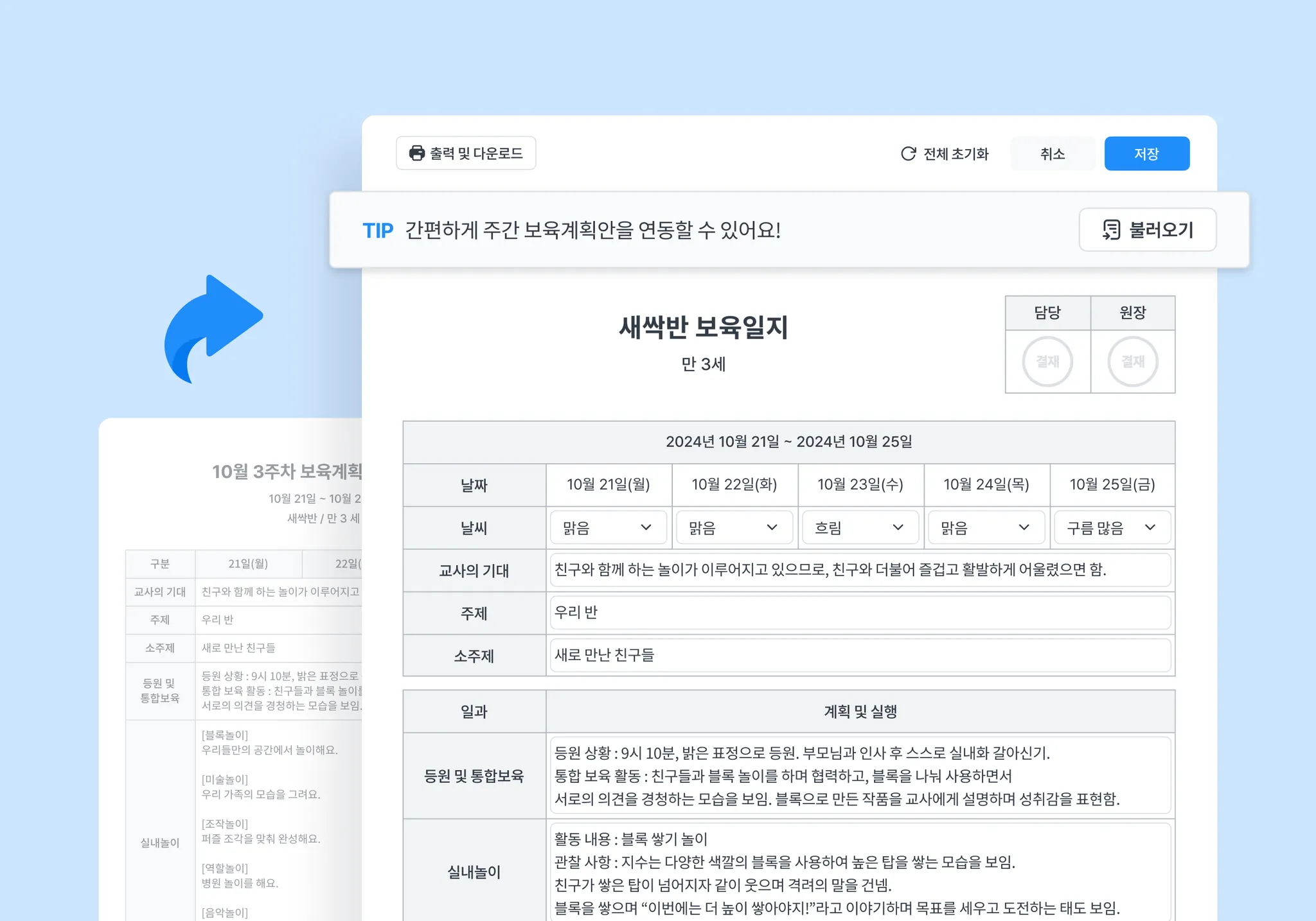Click the 등원 및 통합보육 text area
Screen dimensions: 1316x921
860,775
